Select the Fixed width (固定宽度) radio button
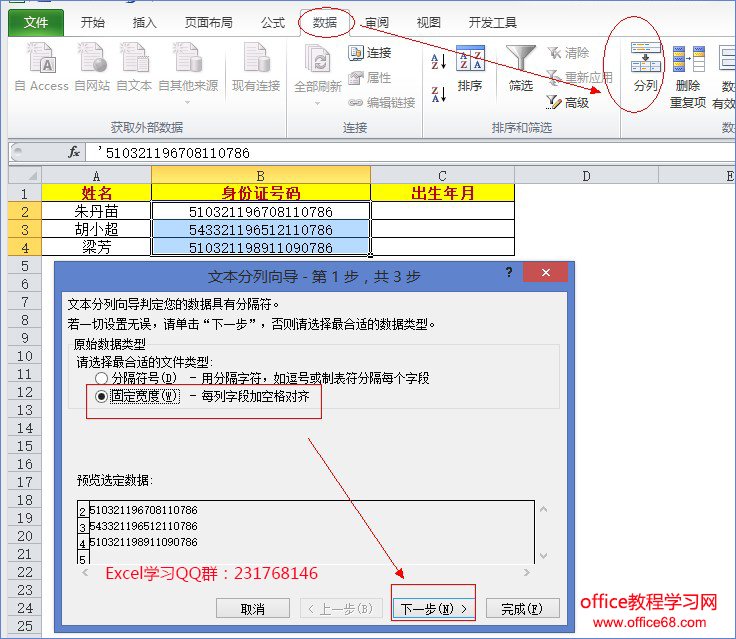The height and width of the screenshot is (639, 736). 101,396
